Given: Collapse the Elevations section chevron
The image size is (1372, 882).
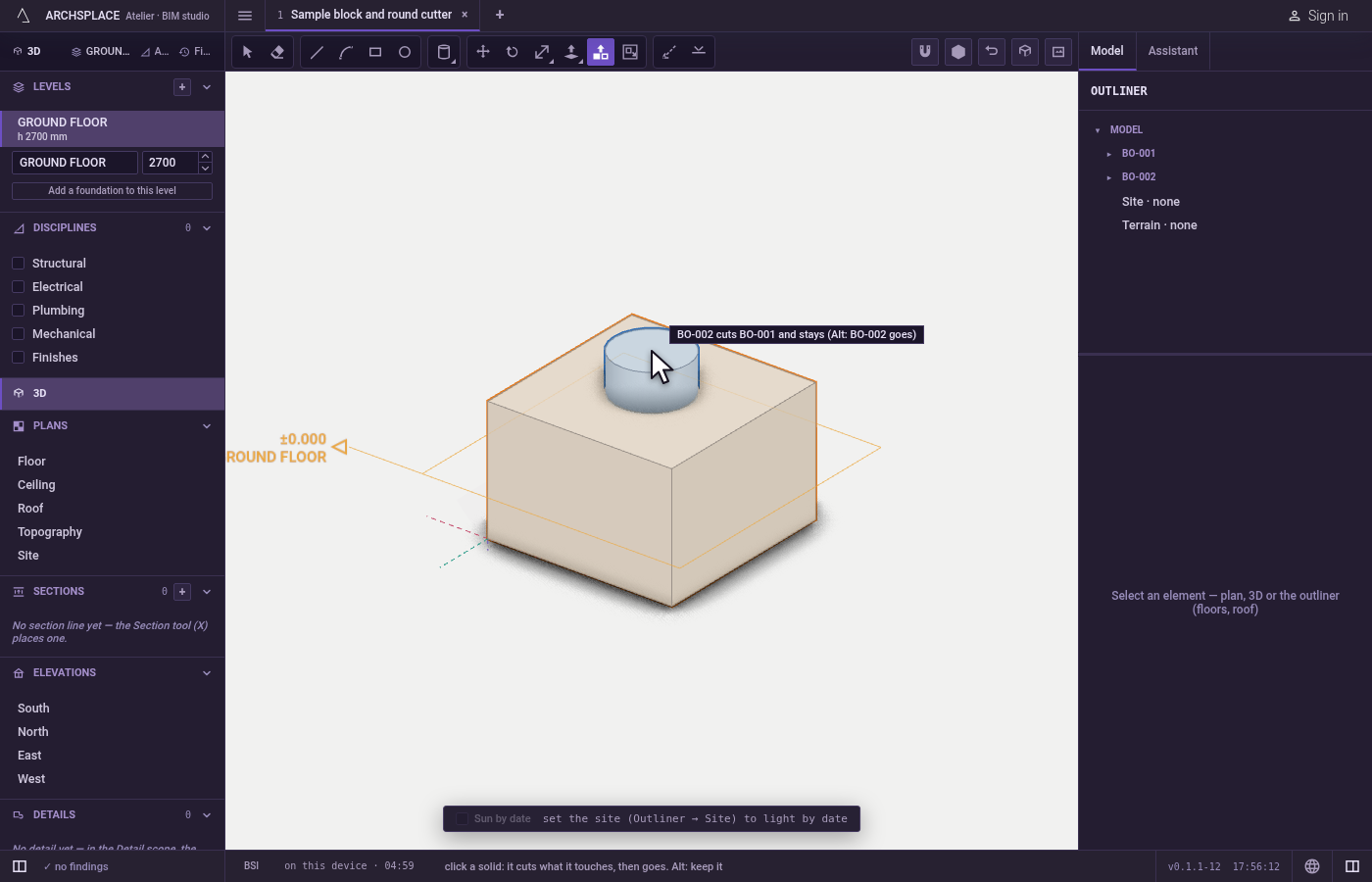Looking at the screenshot, I should [x=207, y=673].
